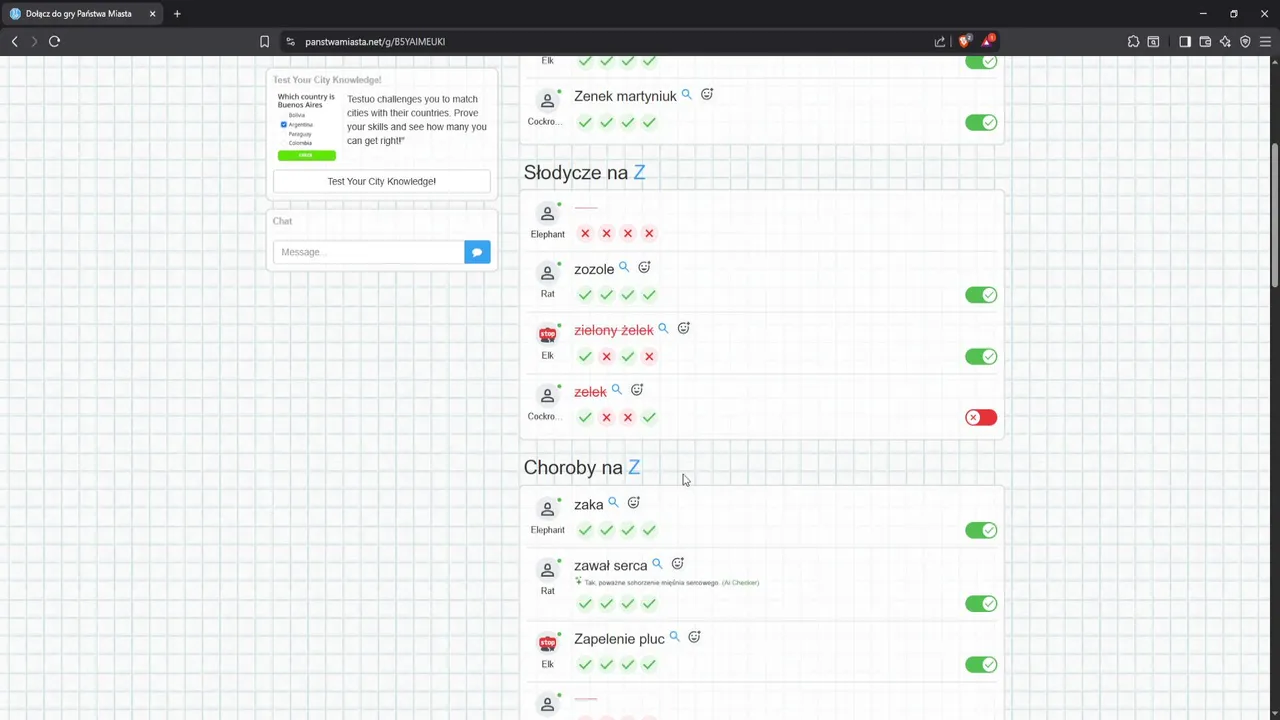Open emoji reaction for 'Zapelenie pluc'
This screenshot has height=720, width=1280.
(x=694, y=637)
